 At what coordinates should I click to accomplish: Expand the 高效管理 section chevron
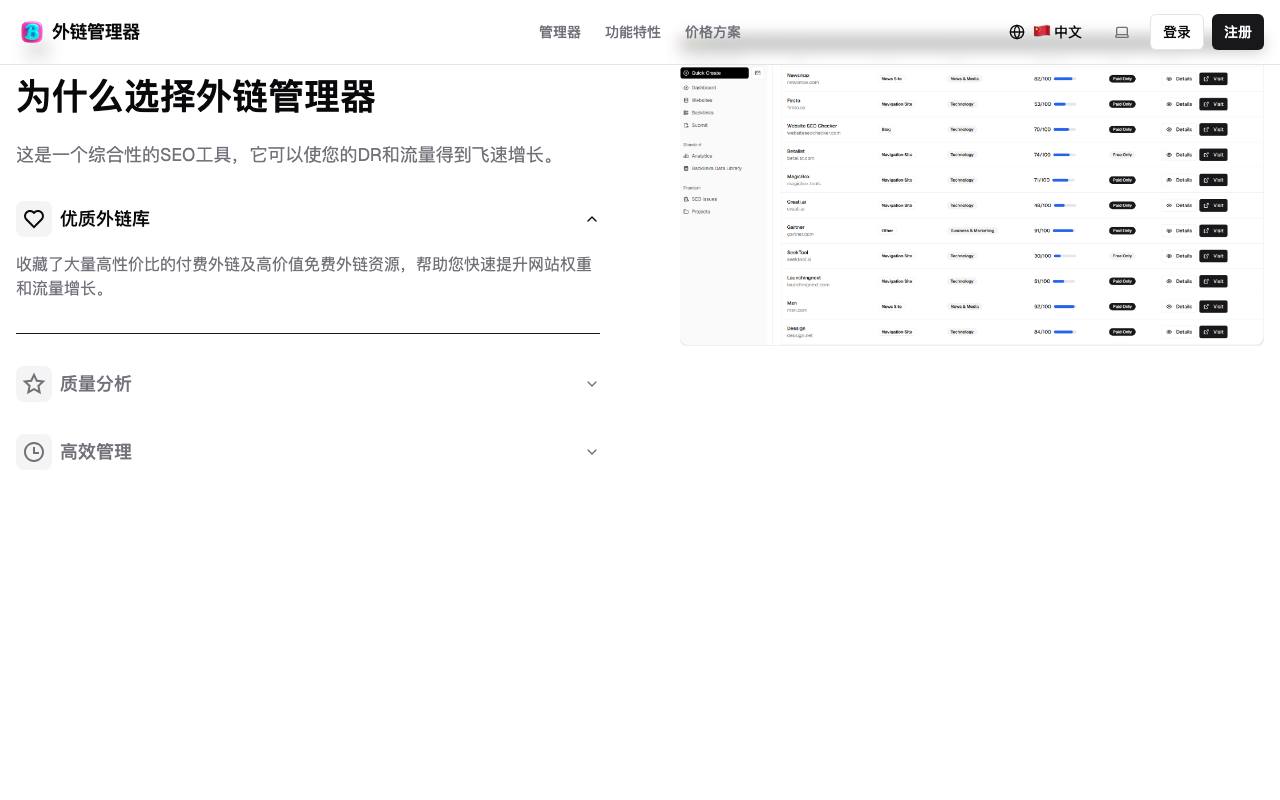(592, 452)
